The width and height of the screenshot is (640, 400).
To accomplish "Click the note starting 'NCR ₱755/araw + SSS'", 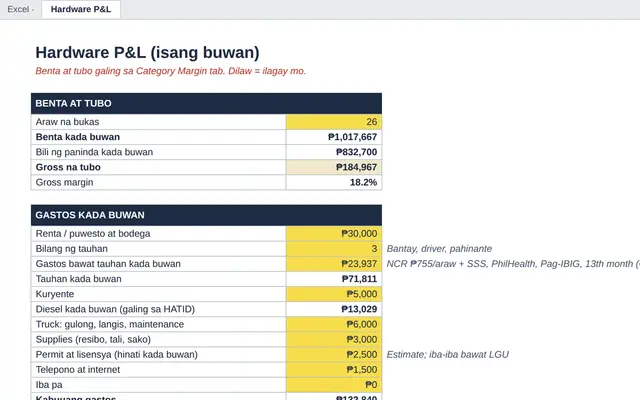I will (513, 264).
